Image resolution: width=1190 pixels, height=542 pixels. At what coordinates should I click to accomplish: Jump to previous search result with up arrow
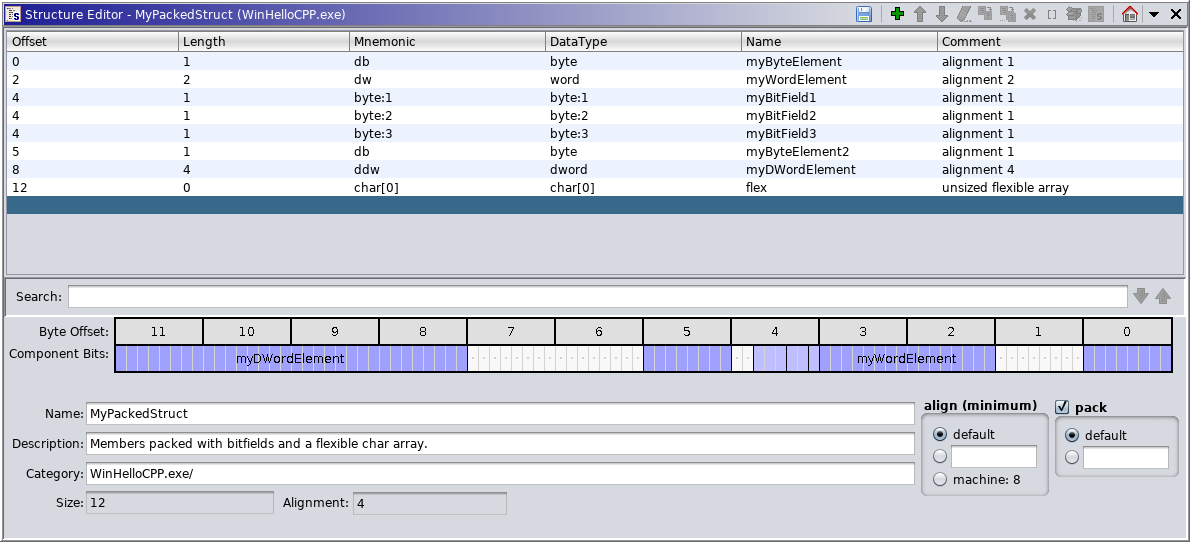point(1163,296)
